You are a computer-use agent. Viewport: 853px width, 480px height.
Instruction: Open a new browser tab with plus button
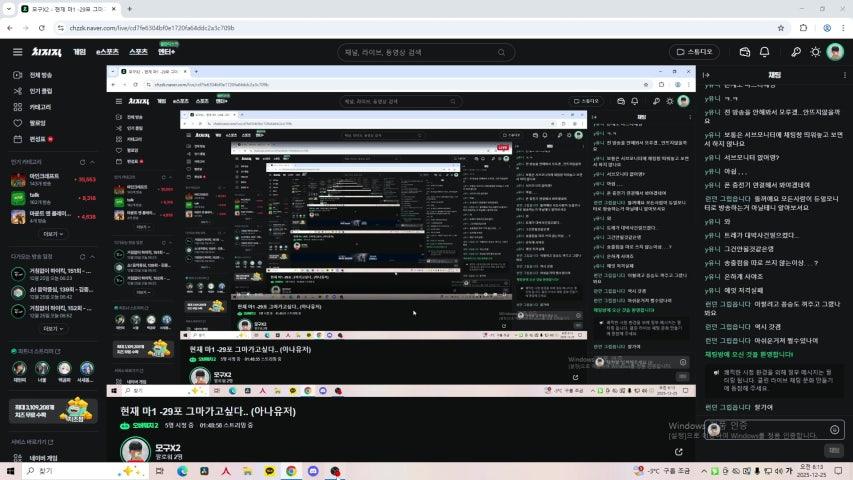point(129,9)
